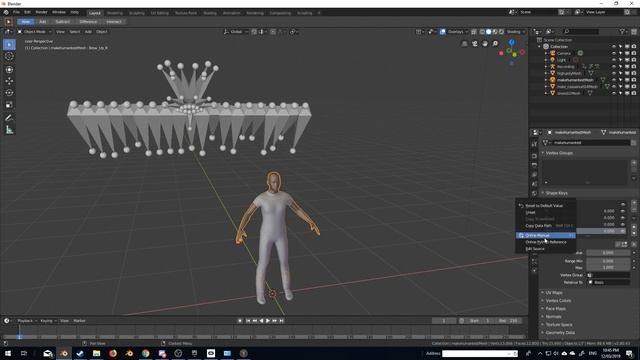The width and height of the screenshot is (640, 360).
Task: Adjust the Range Min slider
Action: click(x=608, y=261)
